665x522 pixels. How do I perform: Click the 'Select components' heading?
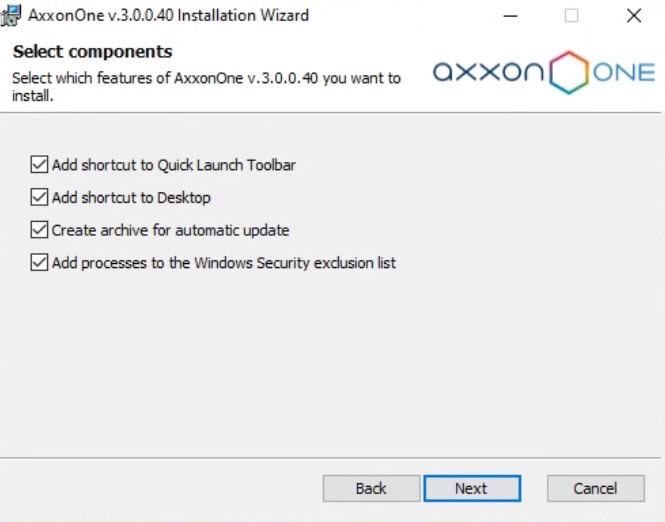[x=93, y=52]
